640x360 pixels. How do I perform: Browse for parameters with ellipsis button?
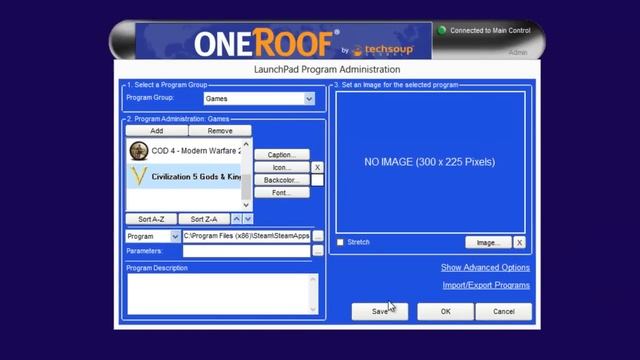pos(318,251)
